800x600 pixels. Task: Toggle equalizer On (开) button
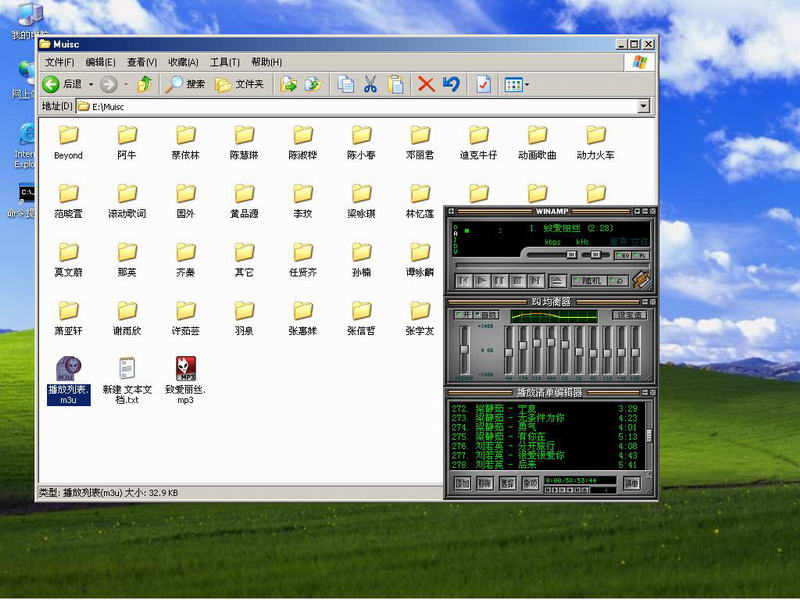tap(463, 314)
